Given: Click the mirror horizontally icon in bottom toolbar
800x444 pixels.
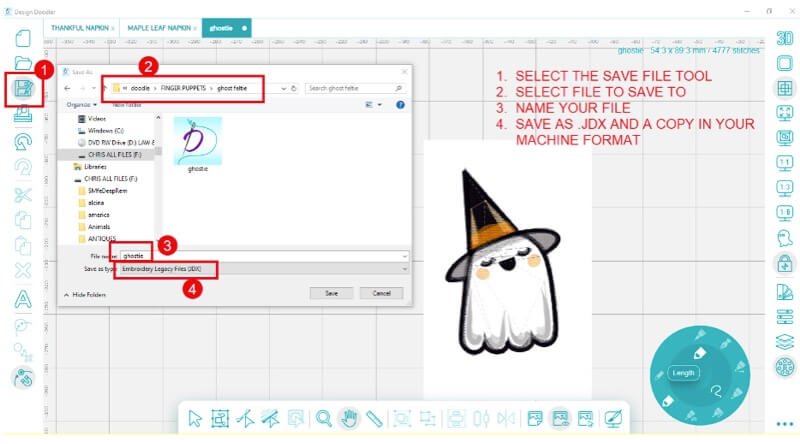Looking at the screenshot, I should coord(506,419).
